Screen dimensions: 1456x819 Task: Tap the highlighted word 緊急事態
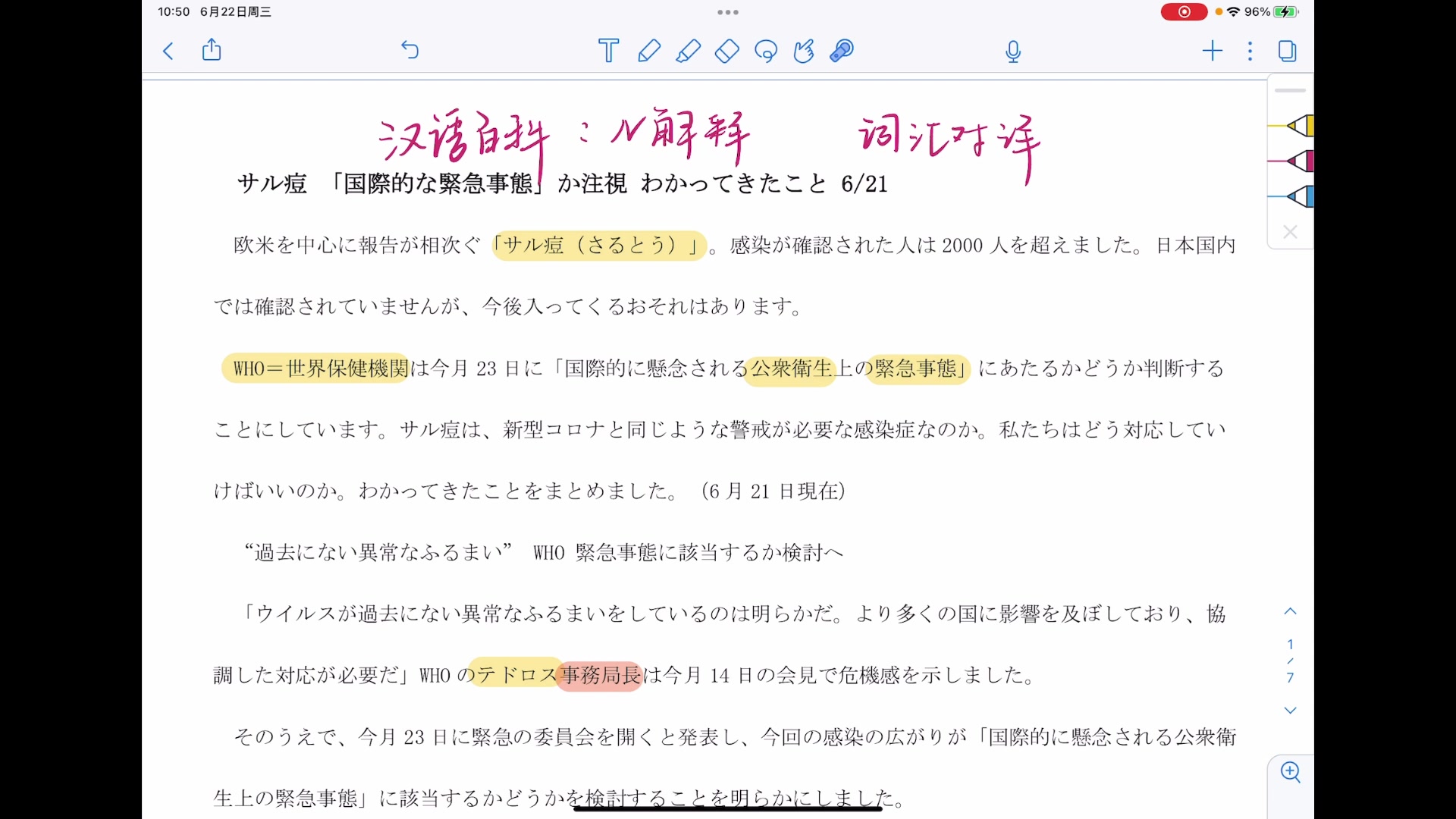[918, 369]
